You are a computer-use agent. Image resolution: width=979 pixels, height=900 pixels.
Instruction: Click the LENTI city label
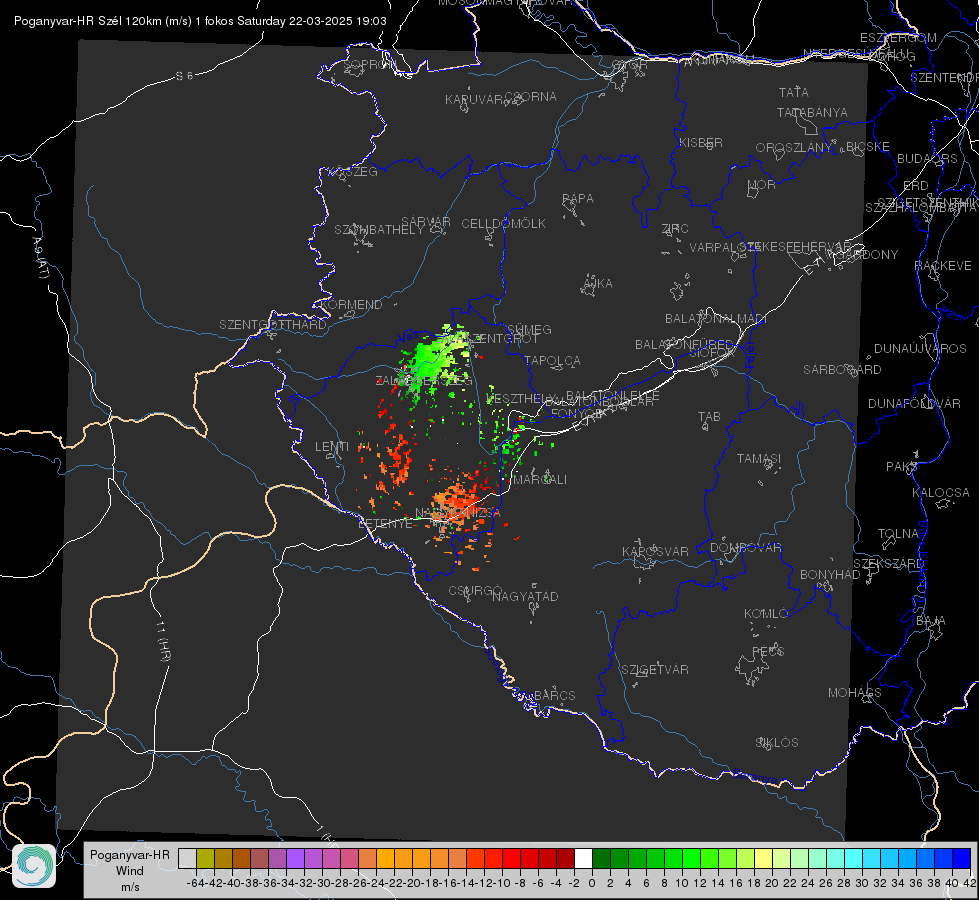coord(332,447)
